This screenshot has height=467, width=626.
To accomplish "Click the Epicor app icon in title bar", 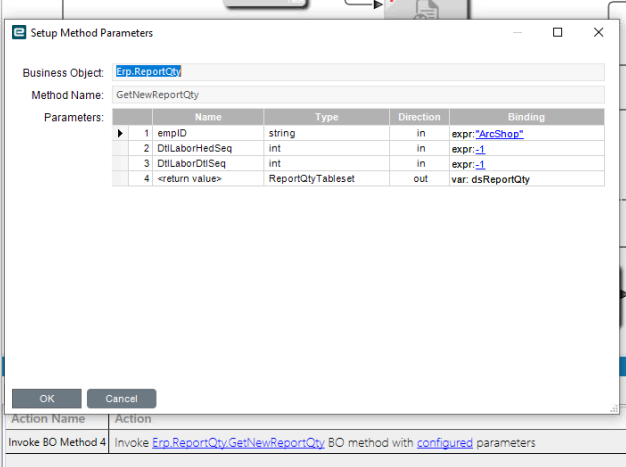I will point(19,32).
